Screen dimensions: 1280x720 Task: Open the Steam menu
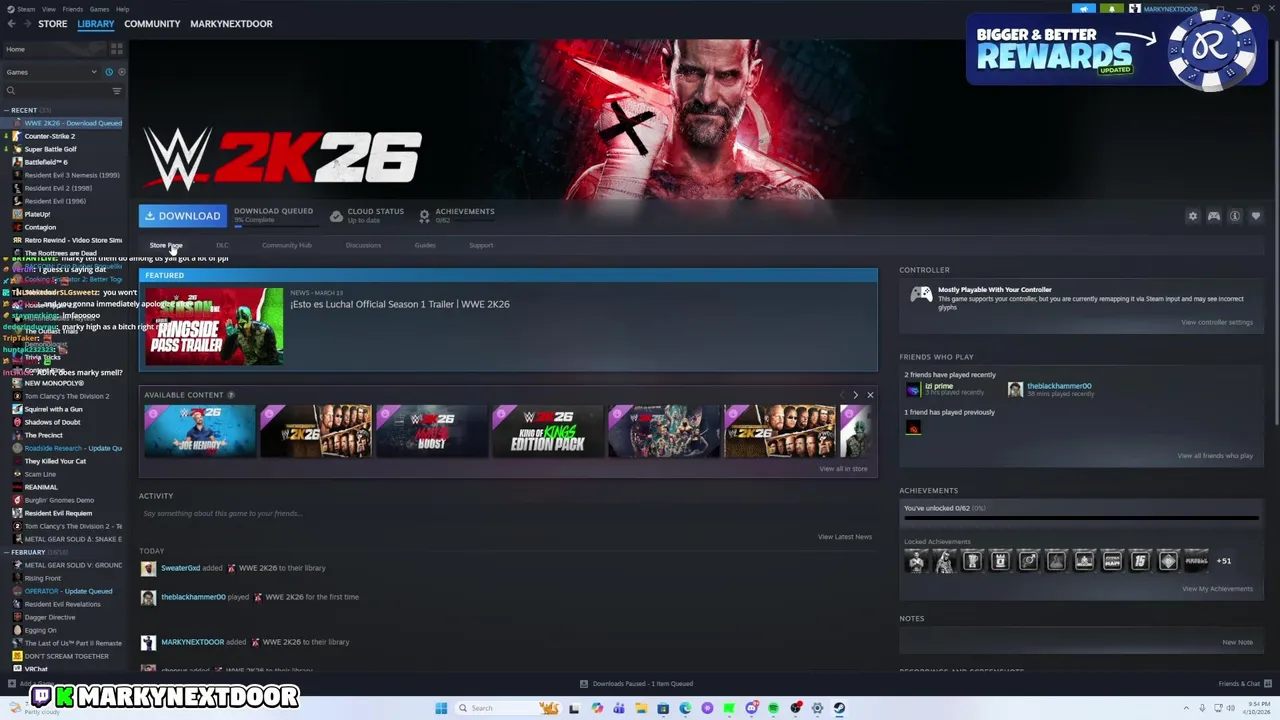click(x=22, y=9)
